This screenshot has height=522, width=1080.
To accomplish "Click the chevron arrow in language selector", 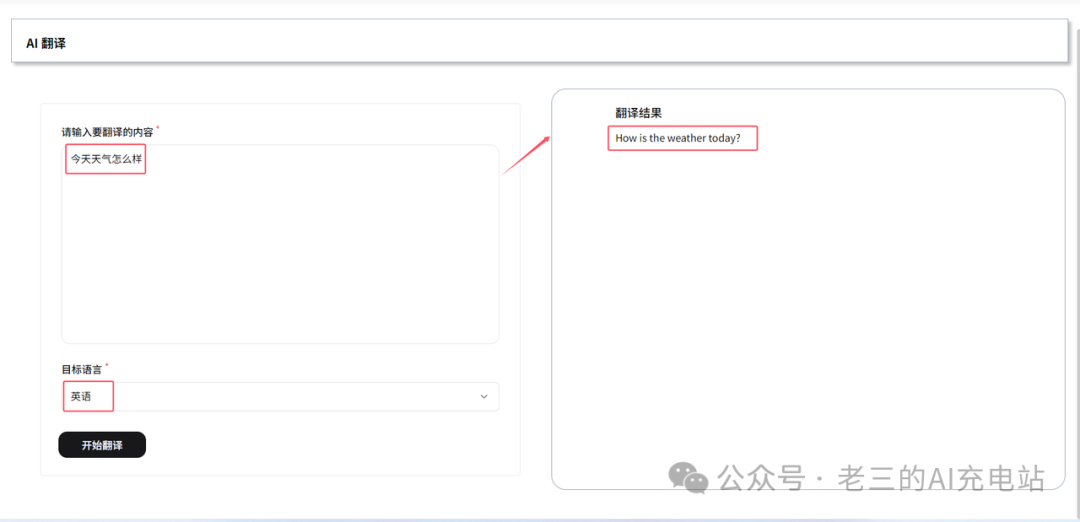I will click(x=484, y=397).
